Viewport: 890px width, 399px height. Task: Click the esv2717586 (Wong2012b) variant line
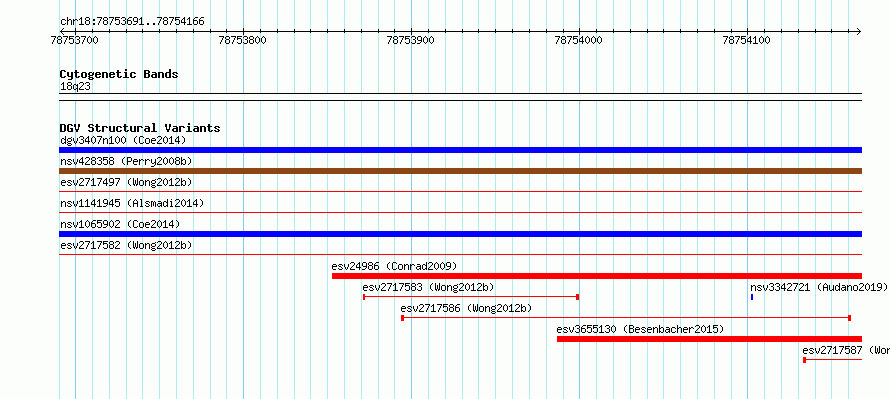tap(626, 318)
